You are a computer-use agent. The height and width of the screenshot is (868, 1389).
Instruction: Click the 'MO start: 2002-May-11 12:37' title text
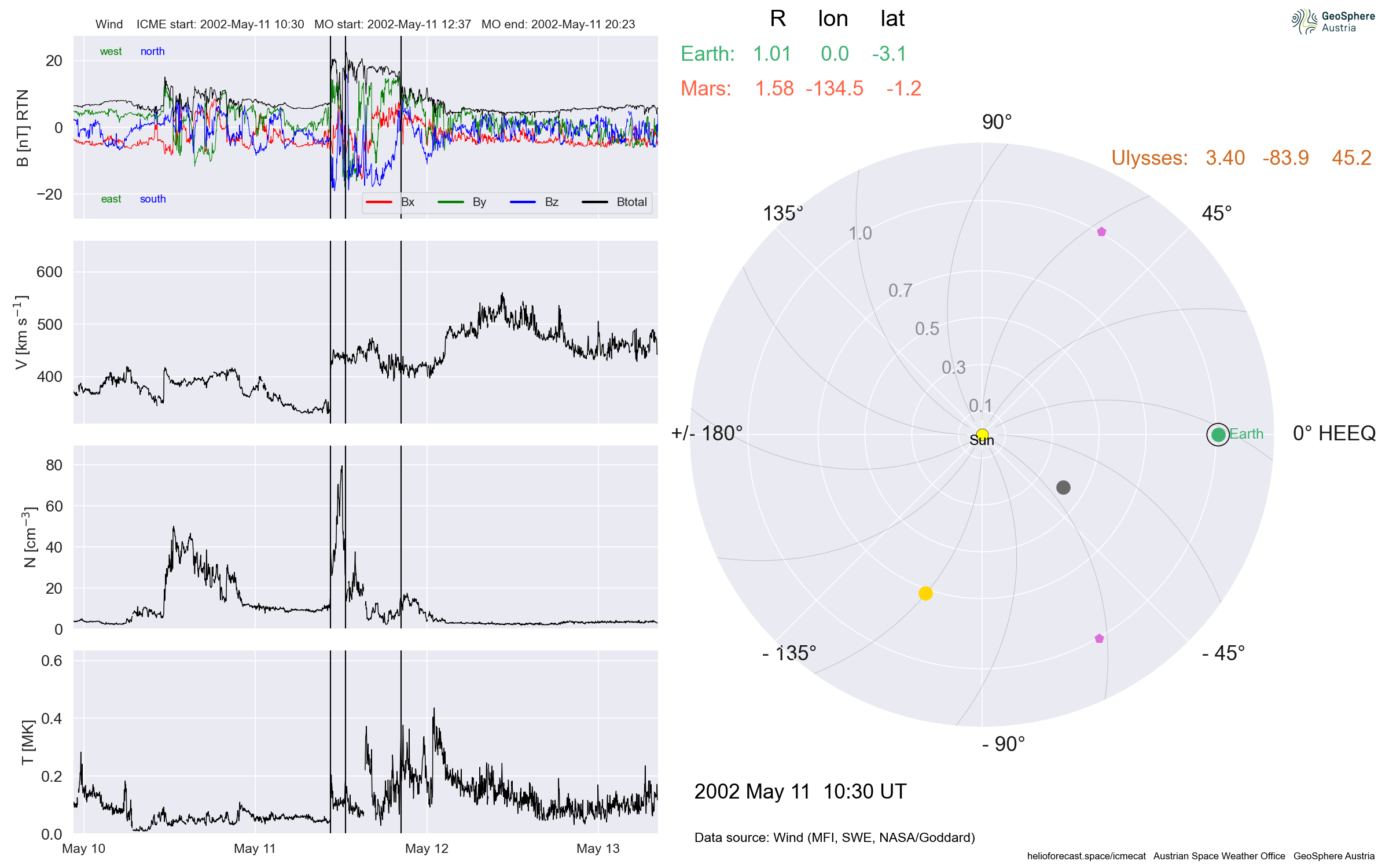click(392, 24)
